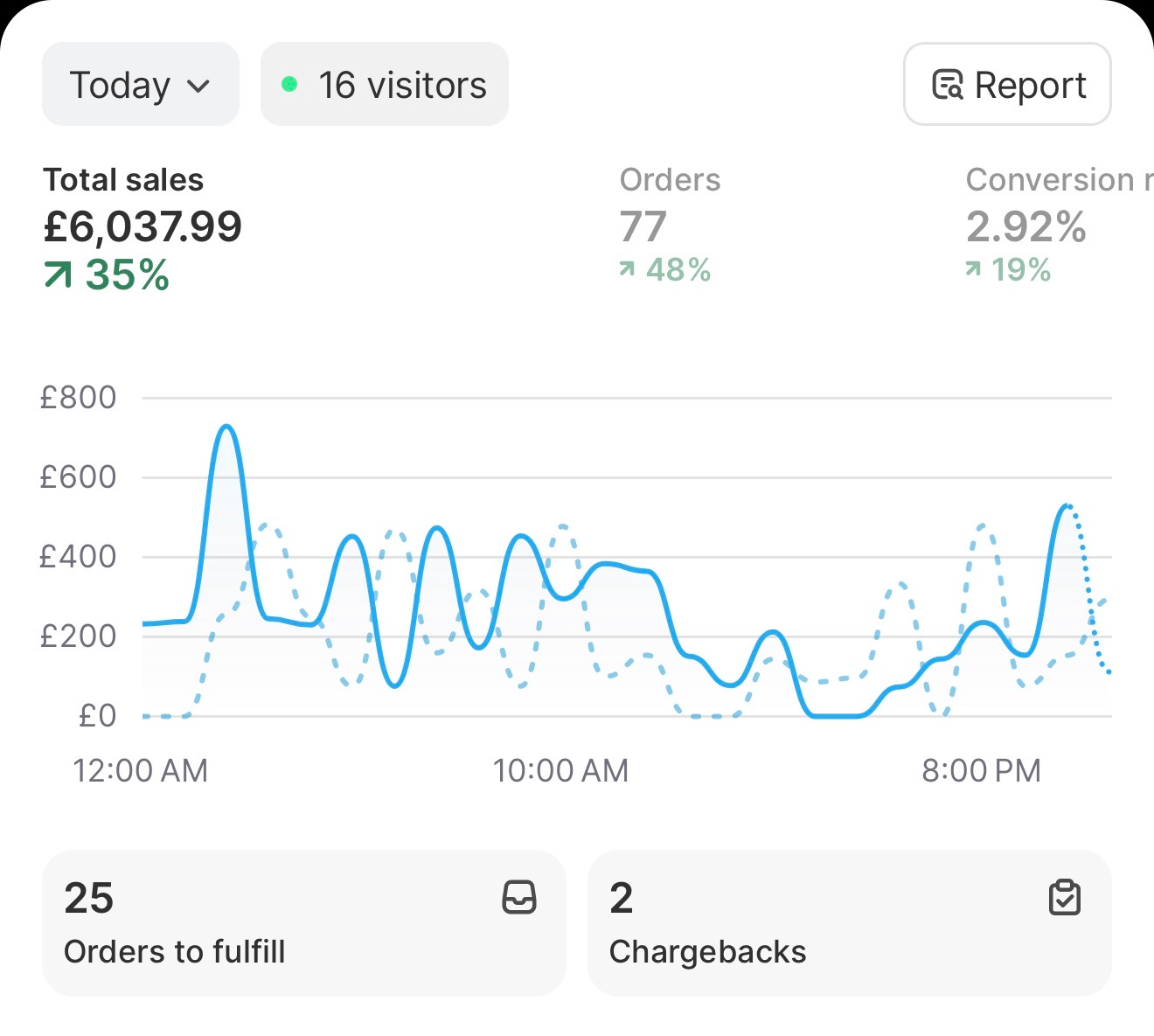This screenshot has width=1154, height=1036.
Task: Click the 48% orders trend arrow
Action: click(x=627, y=269)
